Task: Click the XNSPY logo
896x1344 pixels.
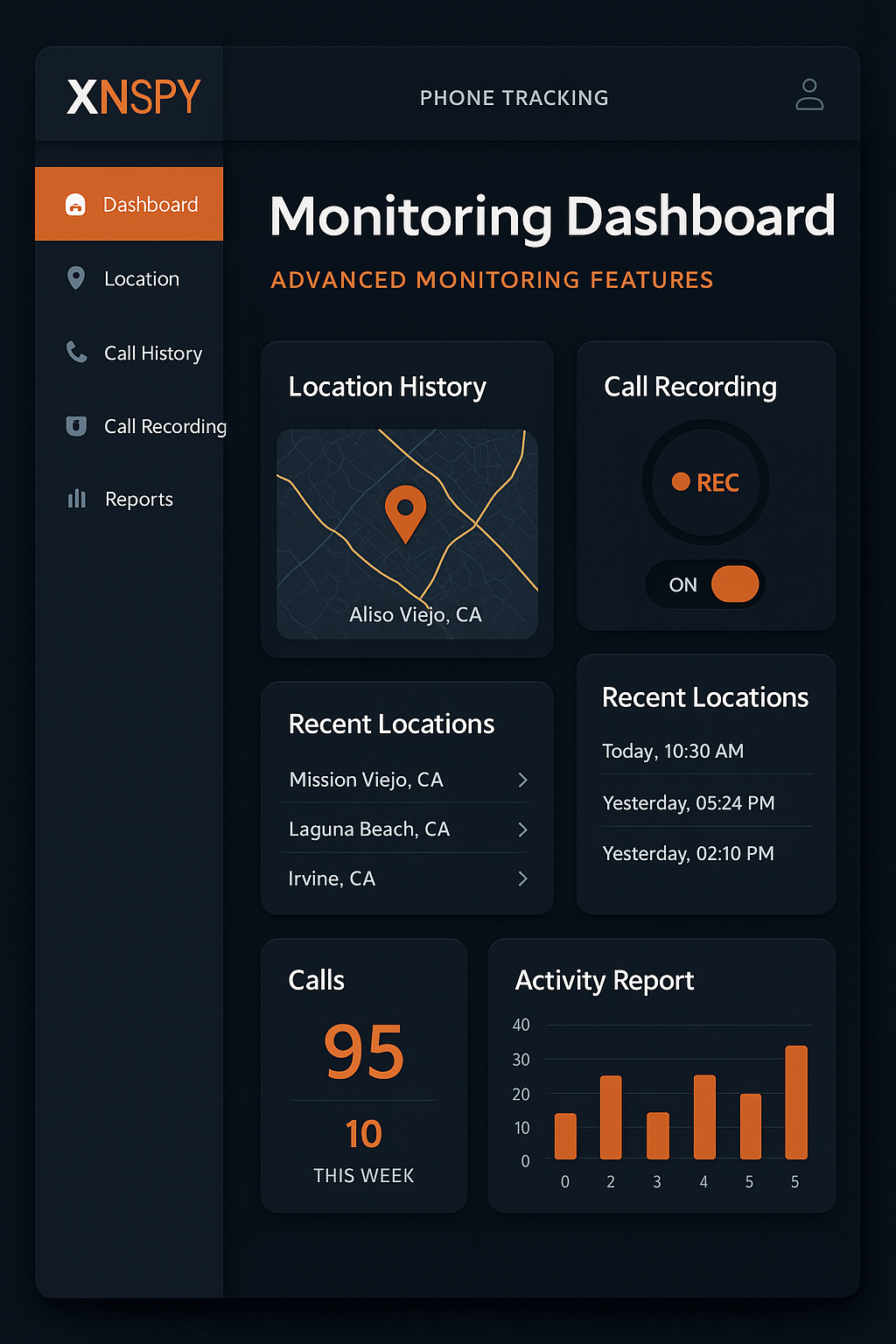Action: (x=134, y=97)
